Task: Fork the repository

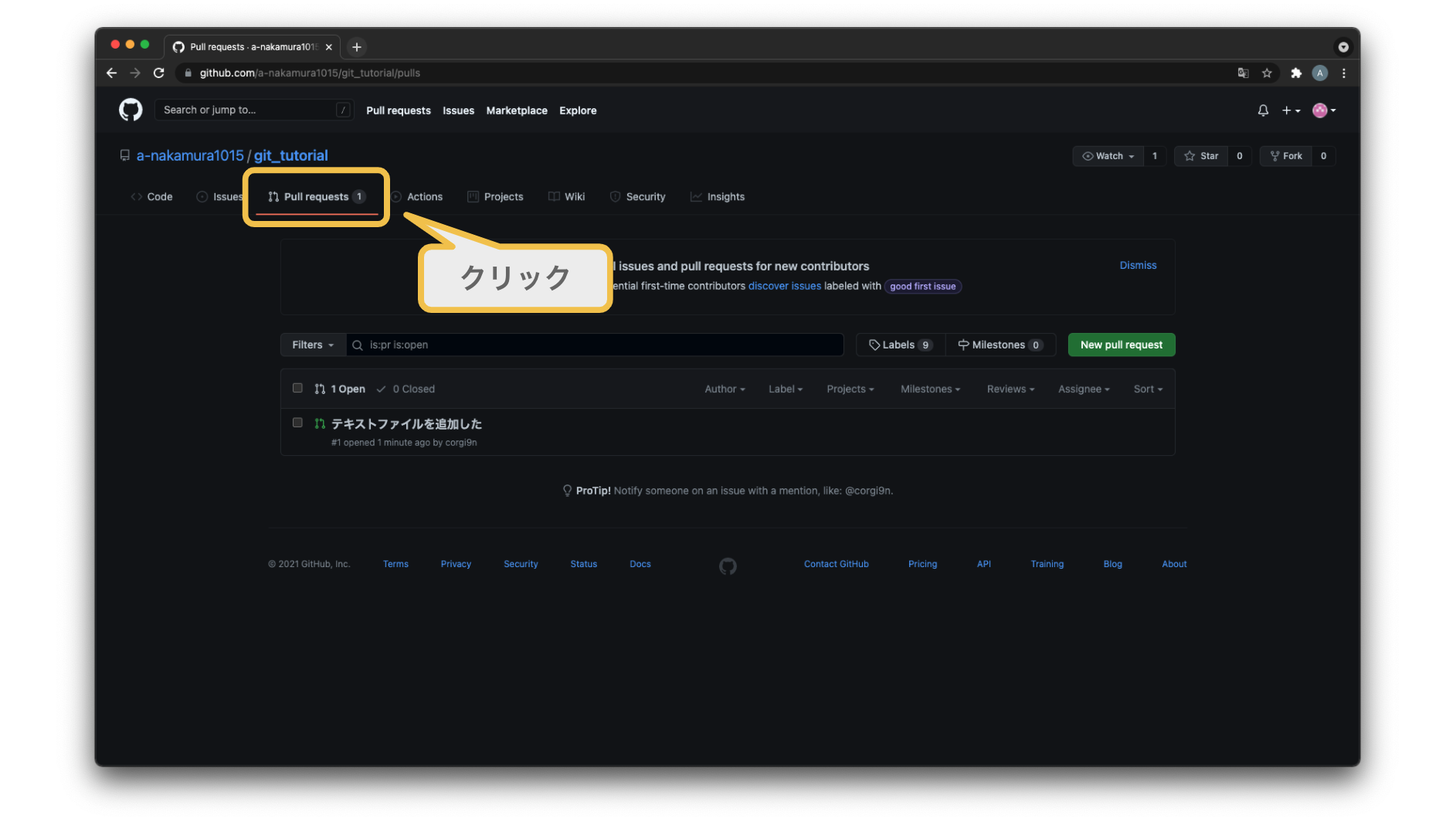Action: 1286,156
